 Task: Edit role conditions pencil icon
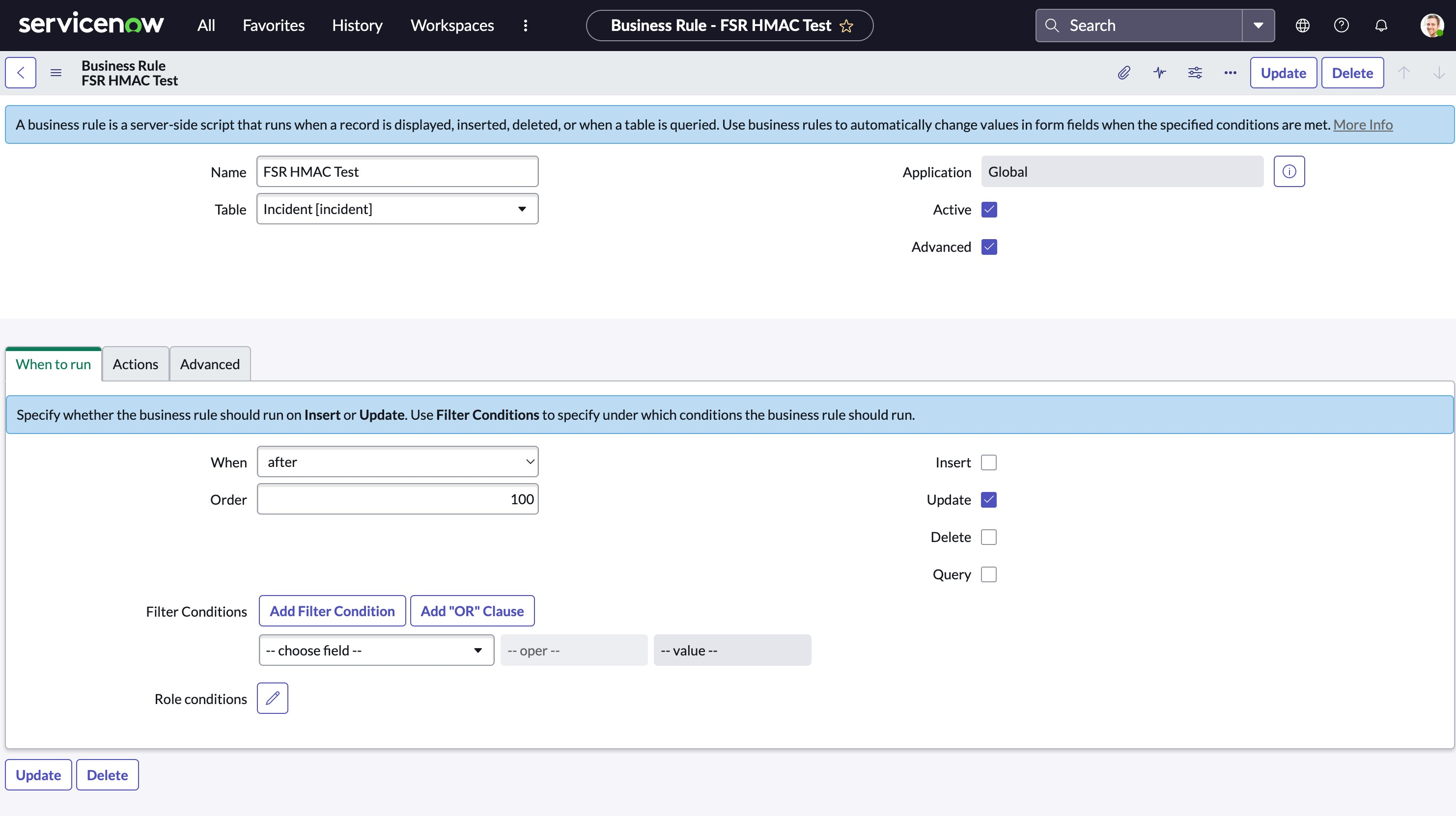pos(273,698)
